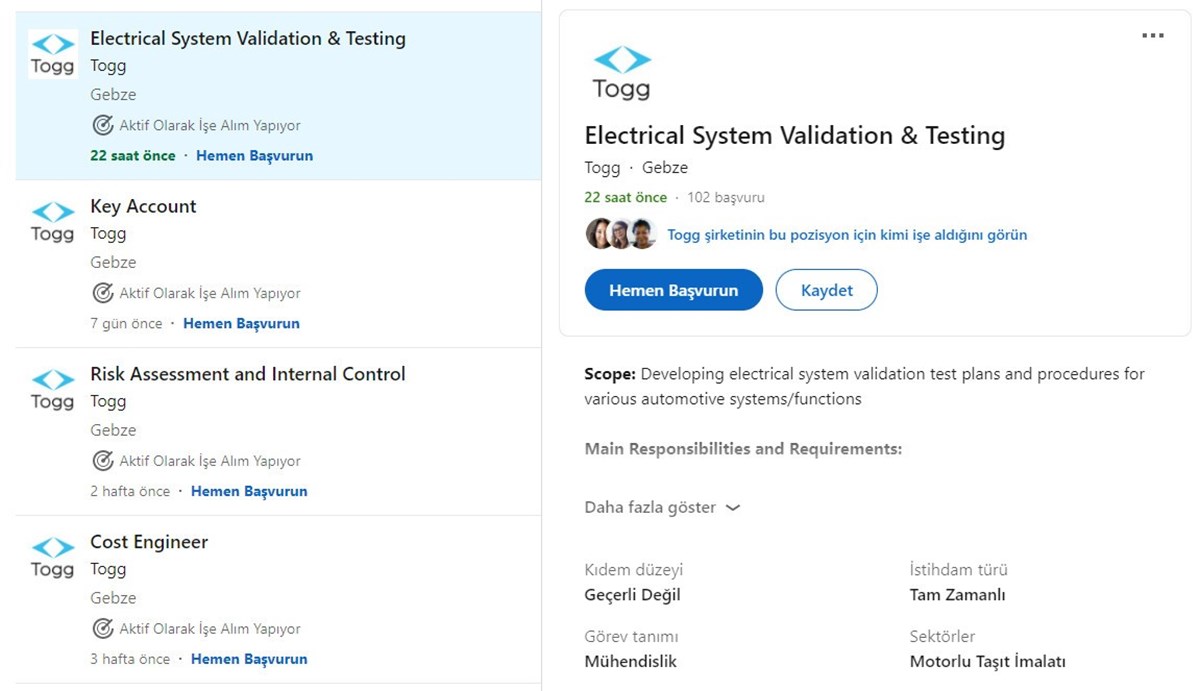Select the Cost Engineer job title
Image resolution: width=1200 pixels, height=691 pixels.
tap(149, 542)
